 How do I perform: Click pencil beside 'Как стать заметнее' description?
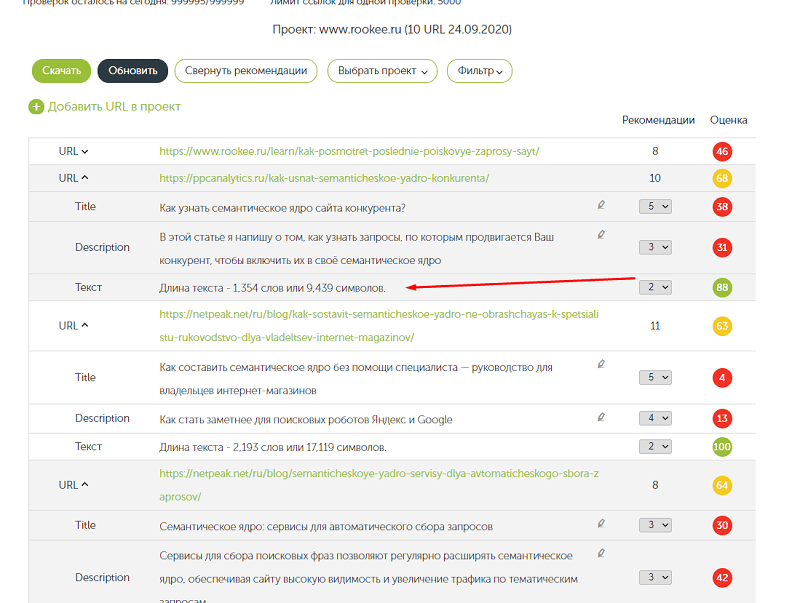601,416
